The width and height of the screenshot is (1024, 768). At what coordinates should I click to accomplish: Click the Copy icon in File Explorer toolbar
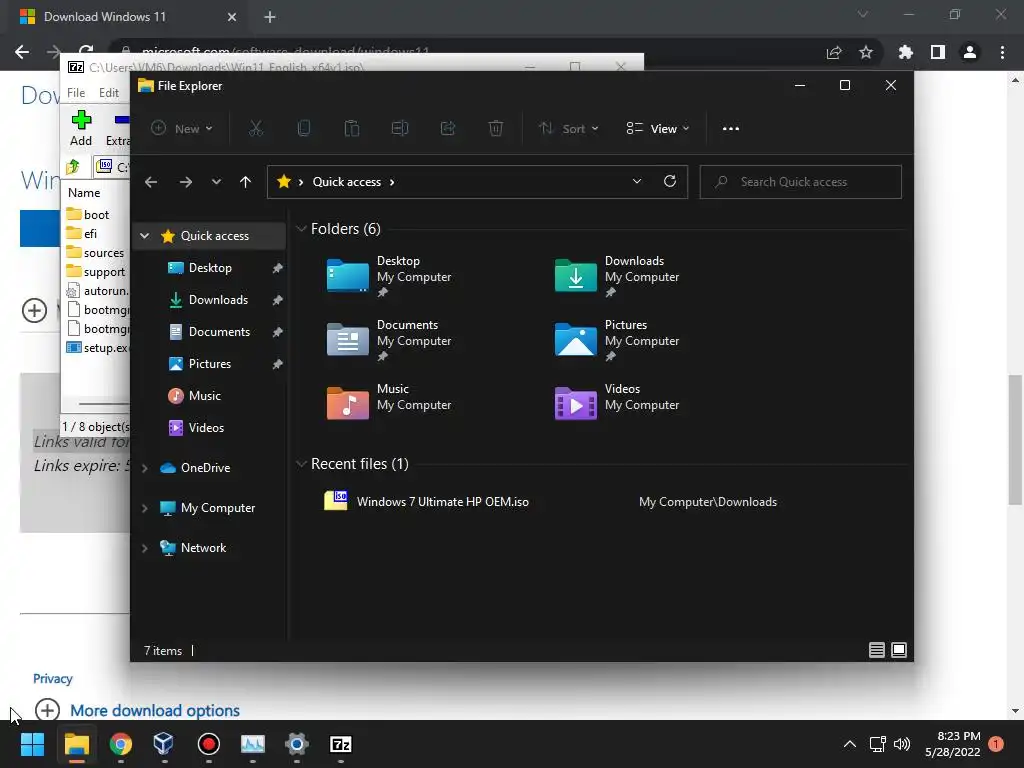click(x=304, y=129)
